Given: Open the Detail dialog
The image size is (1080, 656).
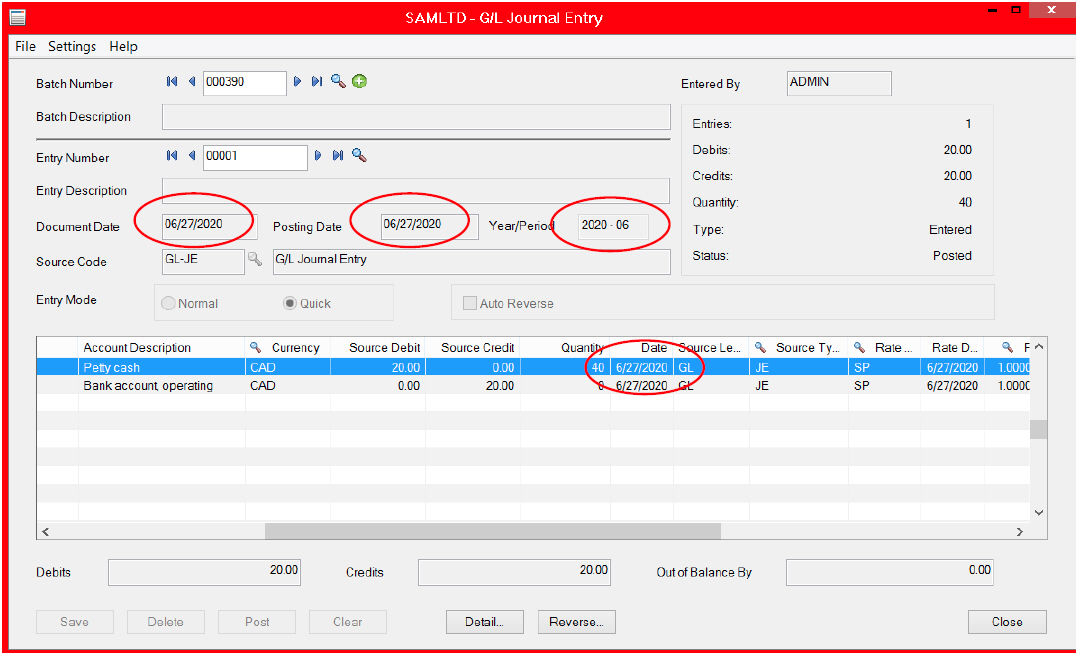Looking at the screenshot, I should tap(485, 621).
